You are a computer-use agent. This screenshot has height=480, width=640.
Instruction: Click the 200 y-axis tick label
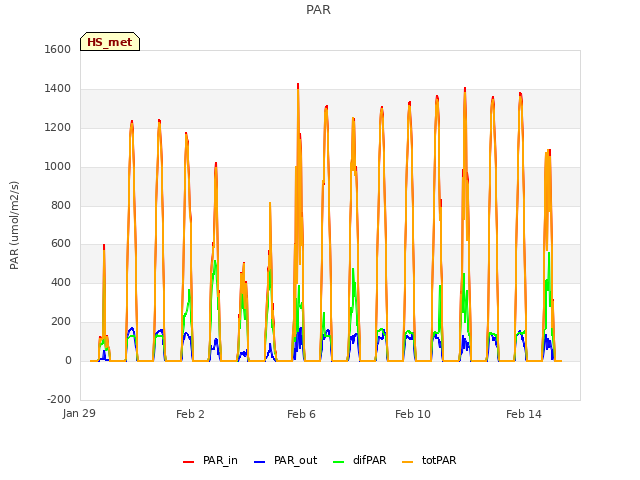click(61, 322)
